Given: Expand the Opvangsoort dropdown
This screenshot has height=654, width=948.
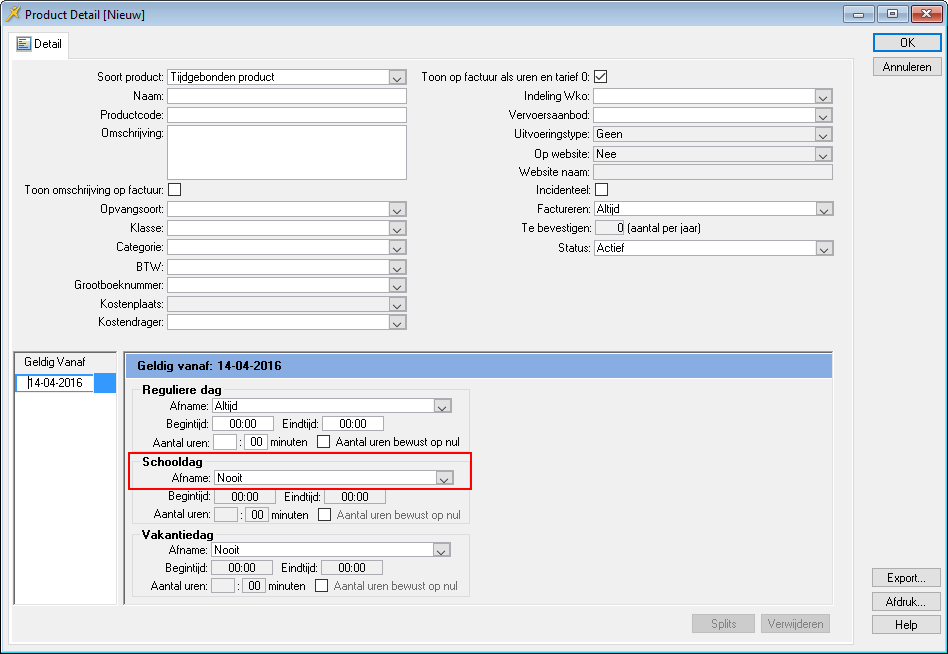Looking at the screenshot, I should click(397, 210).
